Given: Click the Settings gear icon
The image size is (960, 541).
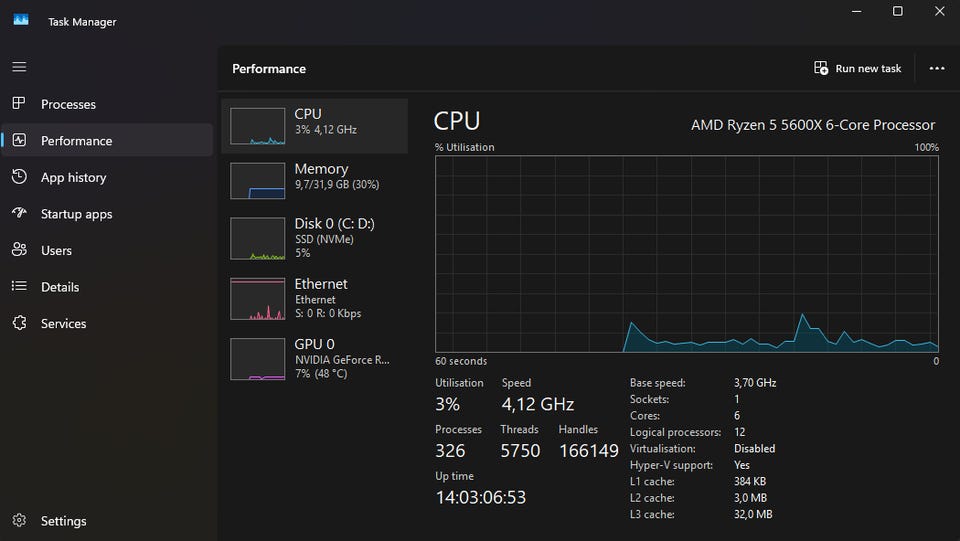Looking at the screenshot, I should (19, 521).
